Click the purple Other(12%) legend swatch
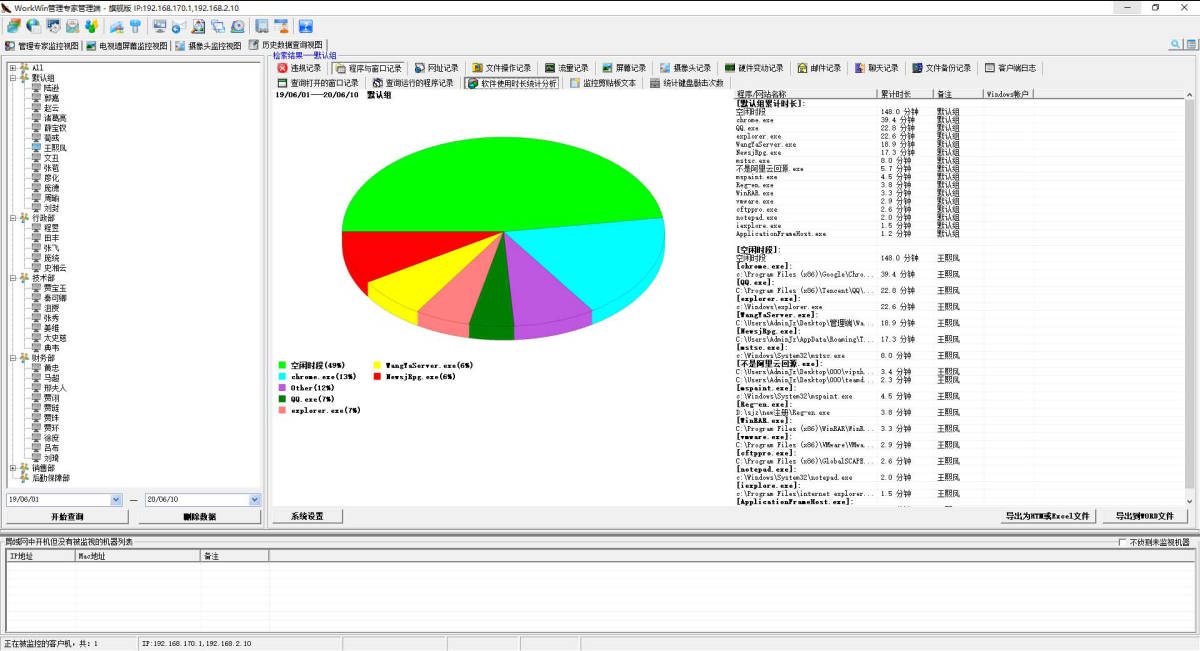1200x651 pixels. tap(283, 387)
